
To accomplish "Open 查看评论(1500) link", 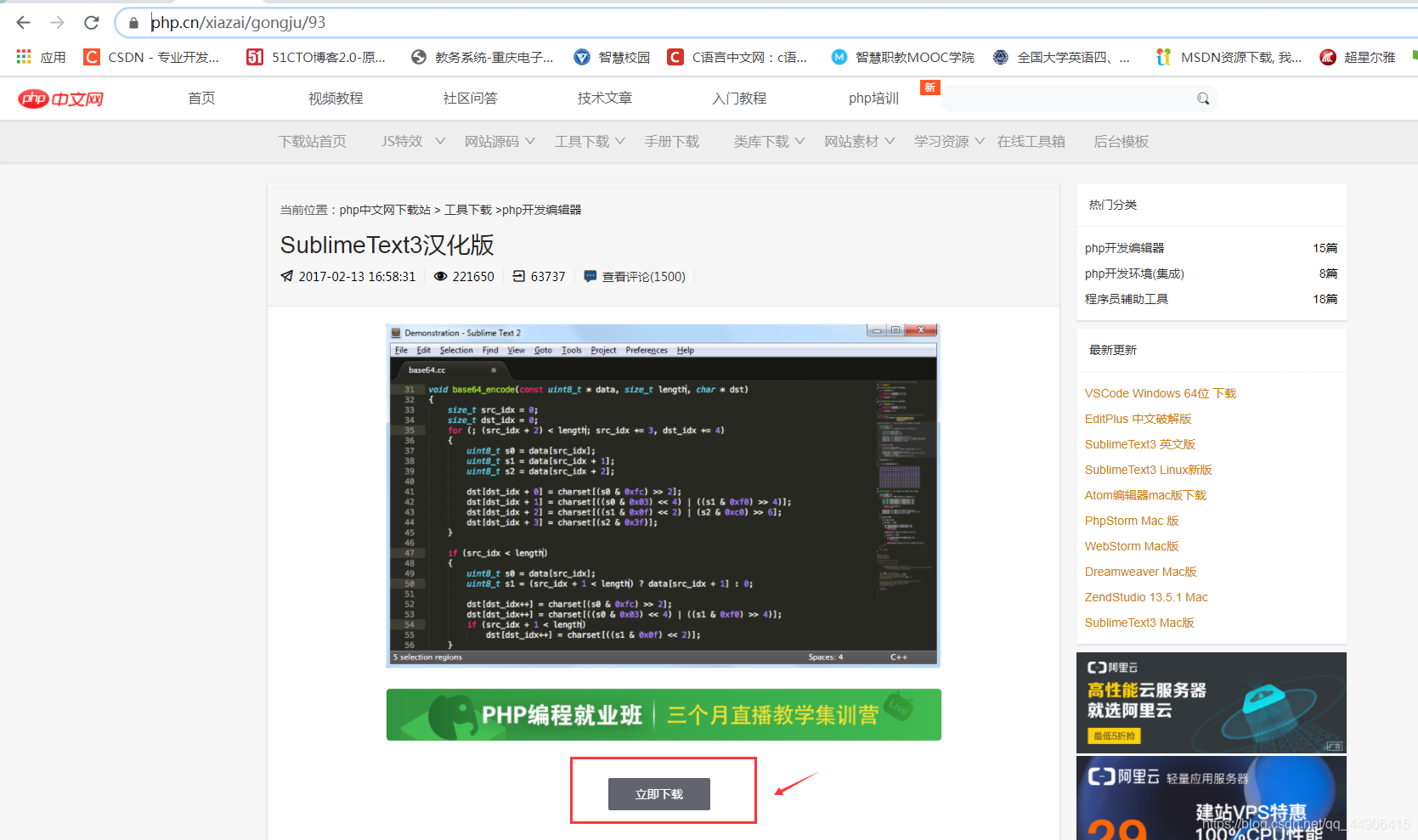I will click(643, 276).
